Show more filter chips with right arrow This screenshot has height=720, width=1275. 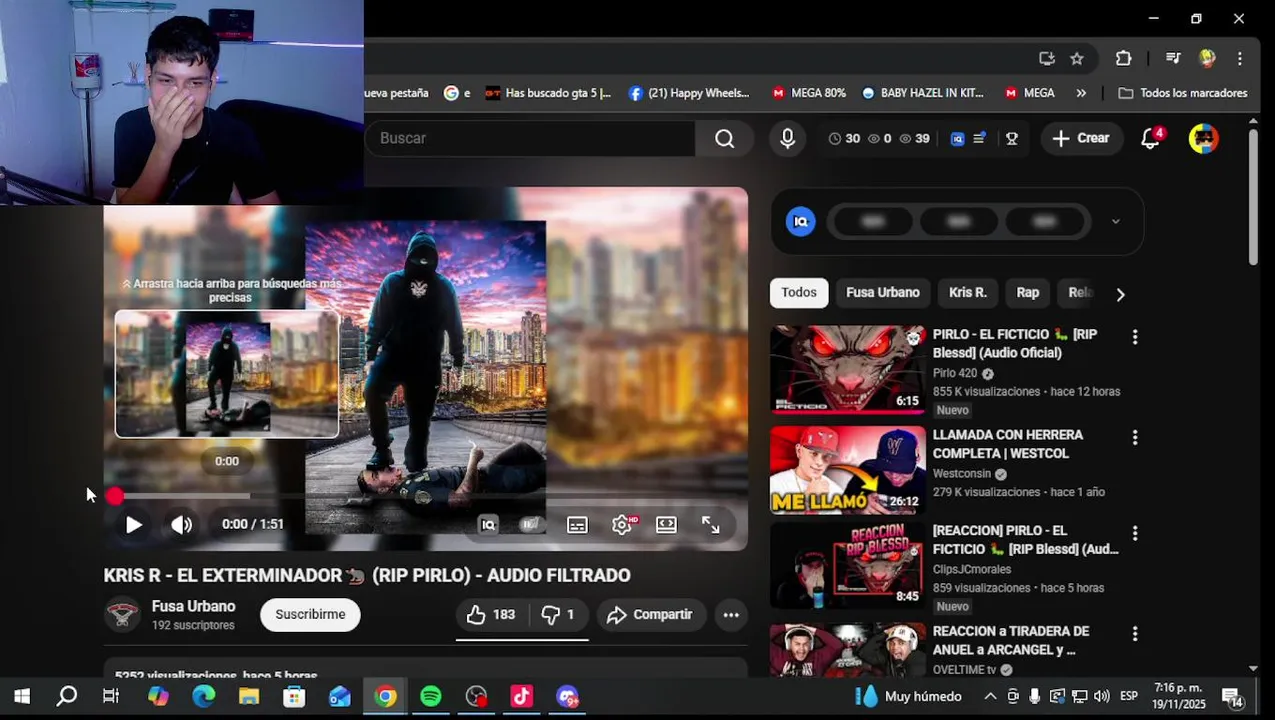[1120, 294]
